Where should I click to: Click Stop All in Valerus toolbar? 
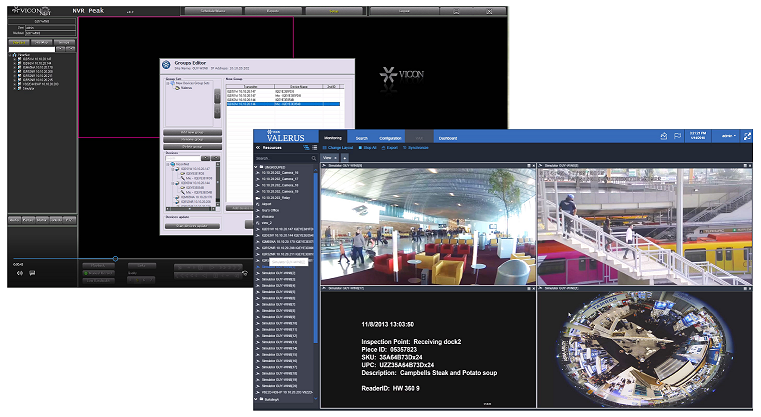pos(369,147)
